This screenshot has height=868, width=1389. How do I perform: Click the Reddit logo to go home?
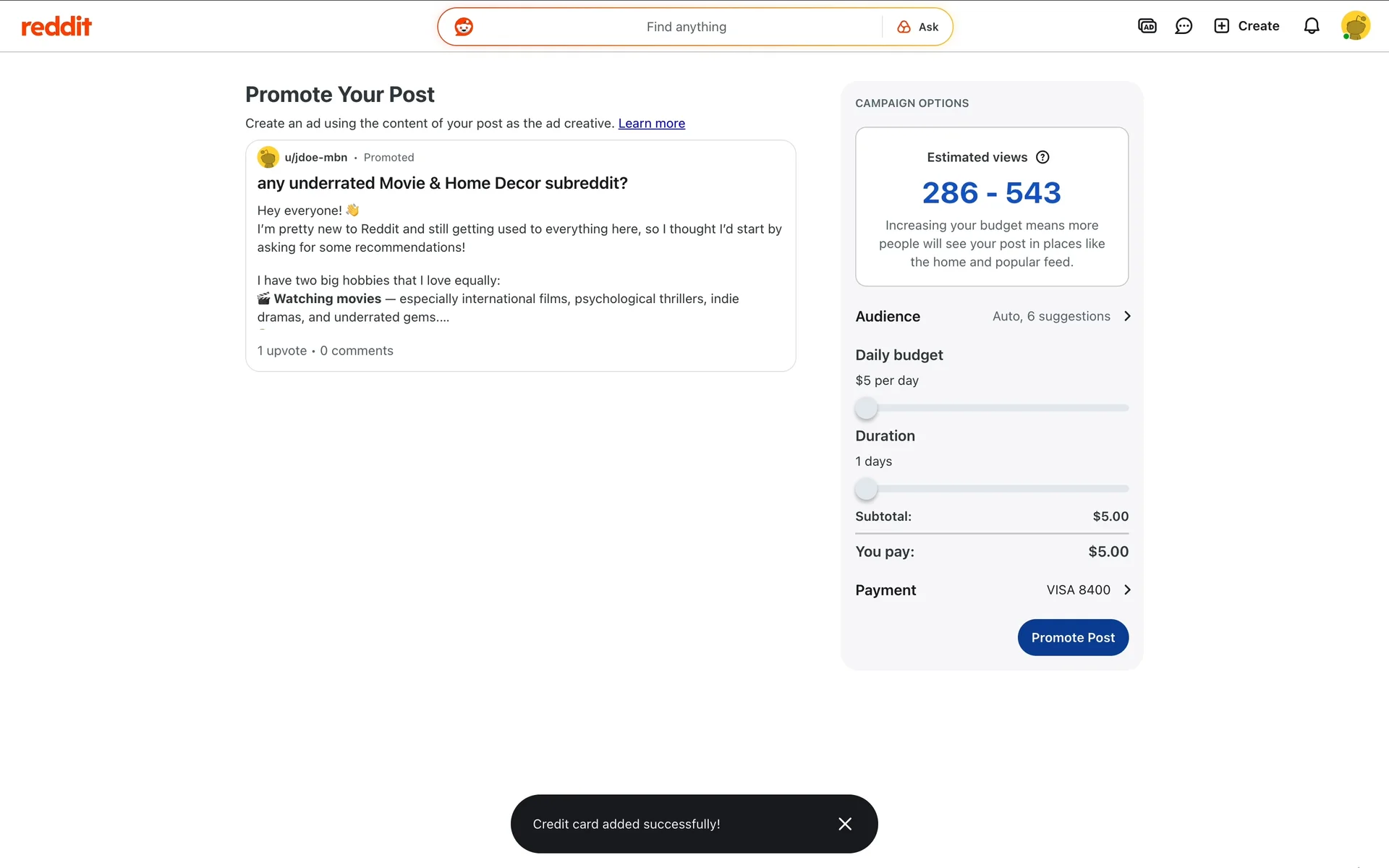click(56, 27)
